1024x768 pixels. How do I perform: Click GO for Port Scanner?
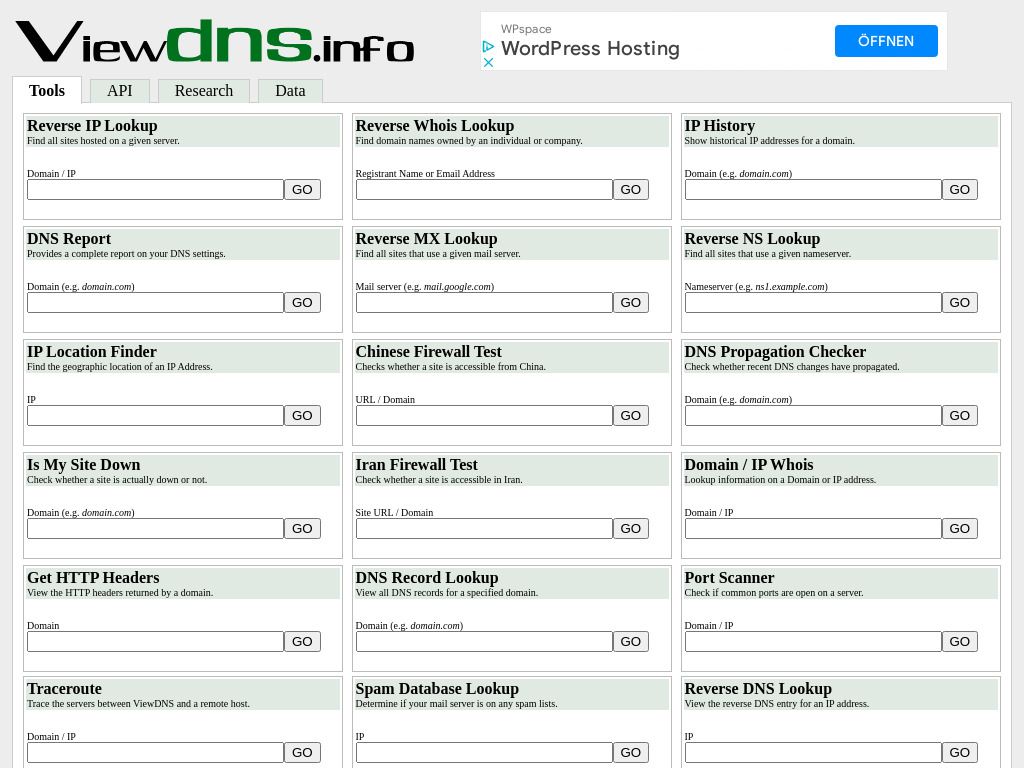click(x=959, y=641)
